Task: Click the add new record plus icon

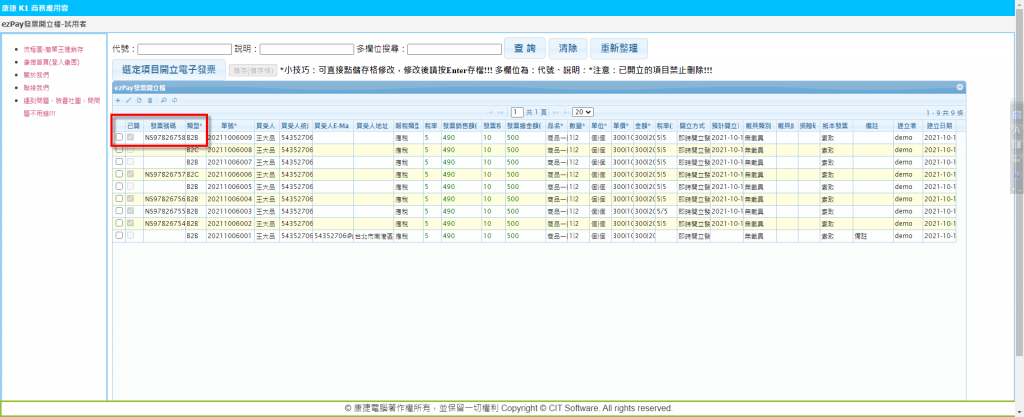Action: point(118,100)
